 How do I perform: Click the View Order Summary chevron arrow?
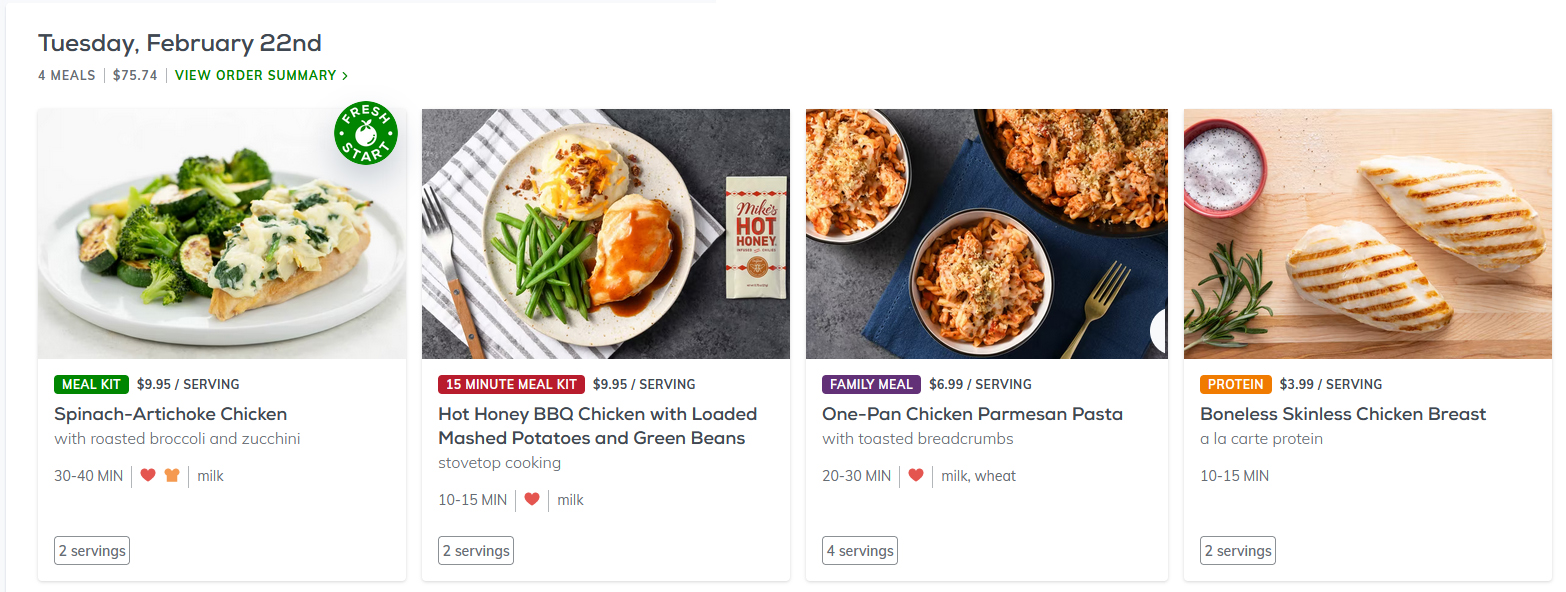pyautogui.click(x=345, y=76)
